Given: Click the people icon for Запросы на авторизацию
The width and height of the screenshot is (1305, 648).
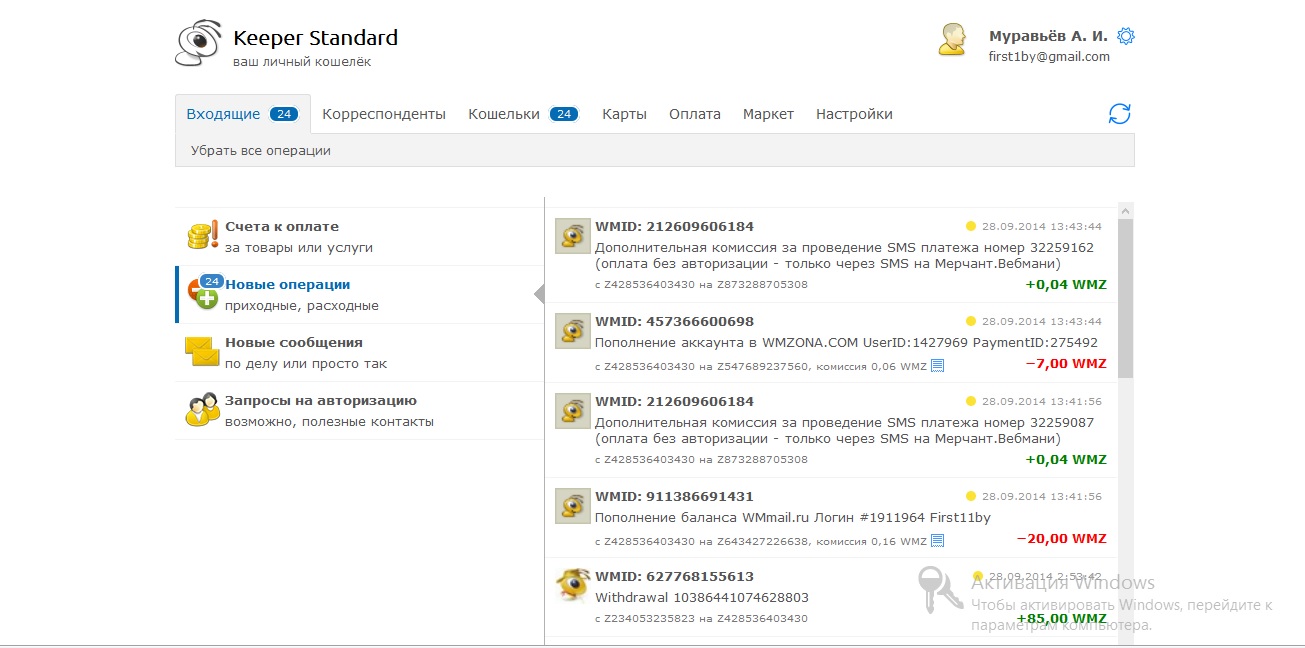Looking at the screenshot, I should pos(202,410).
